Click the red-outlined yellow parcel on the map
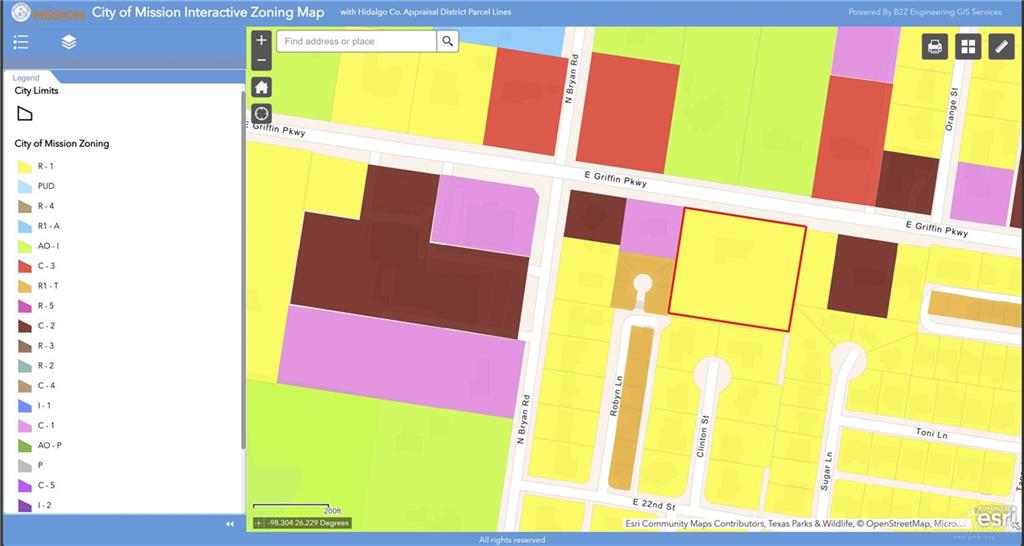This screenshot has height=546, width=1024. [738, 270]
